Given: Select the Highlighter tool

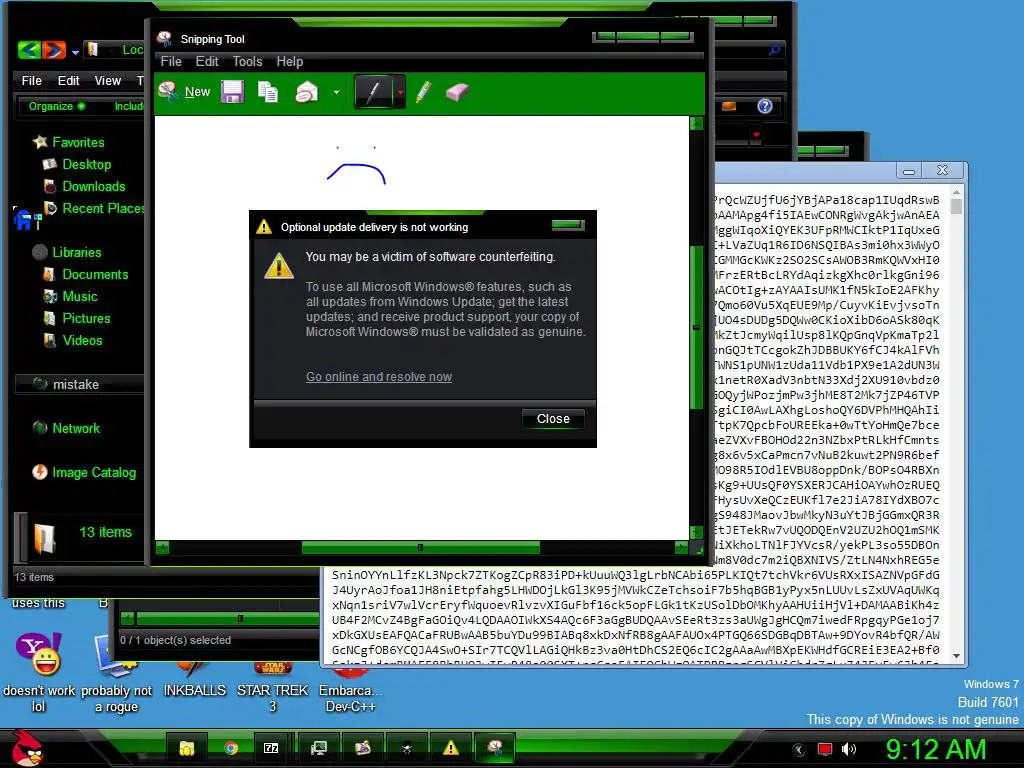Looking at the screenshot, I should [x=423, y=92].
